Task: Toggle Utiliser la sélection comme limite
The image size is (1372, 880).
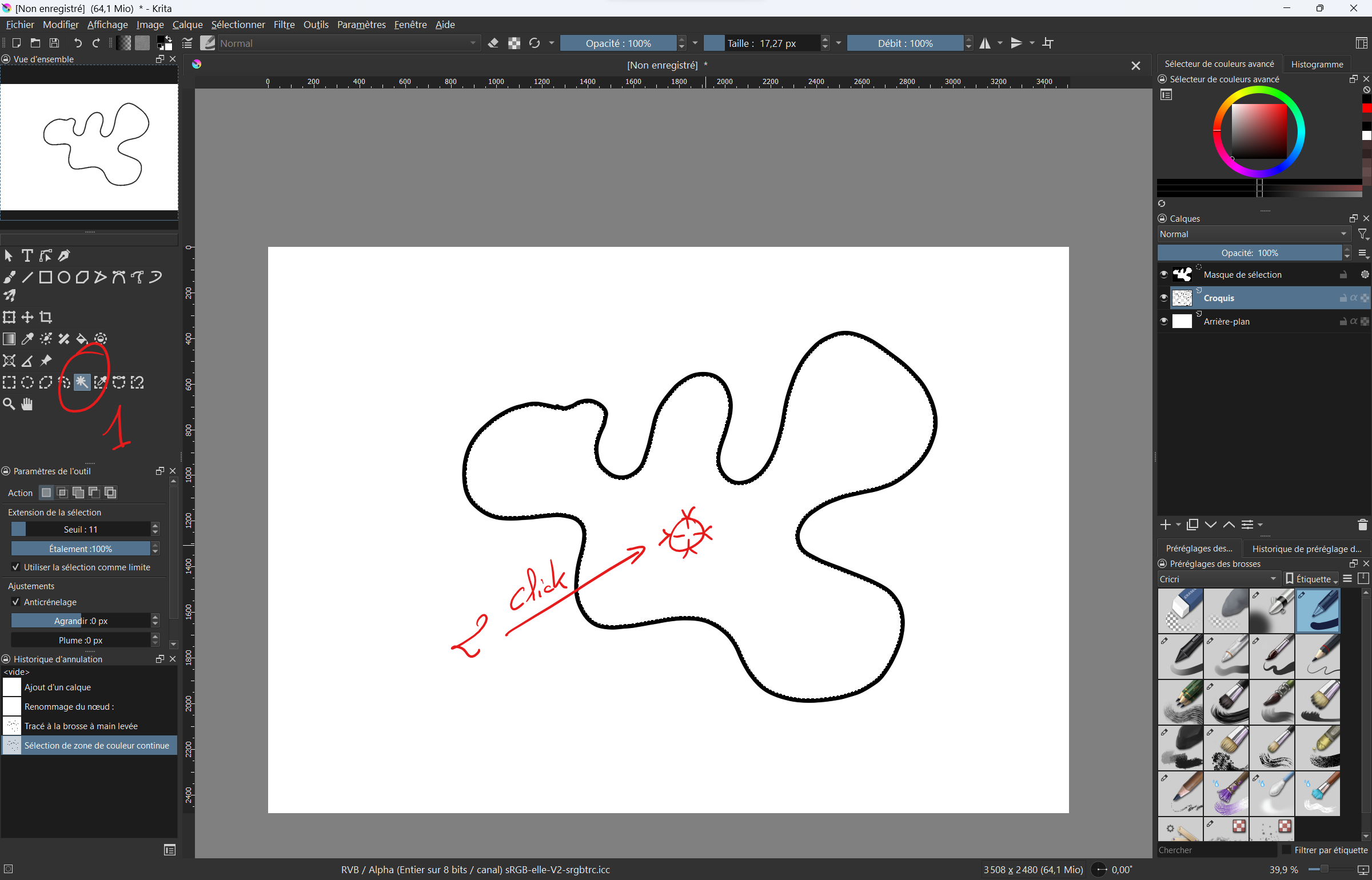Action: coord(16,567)
